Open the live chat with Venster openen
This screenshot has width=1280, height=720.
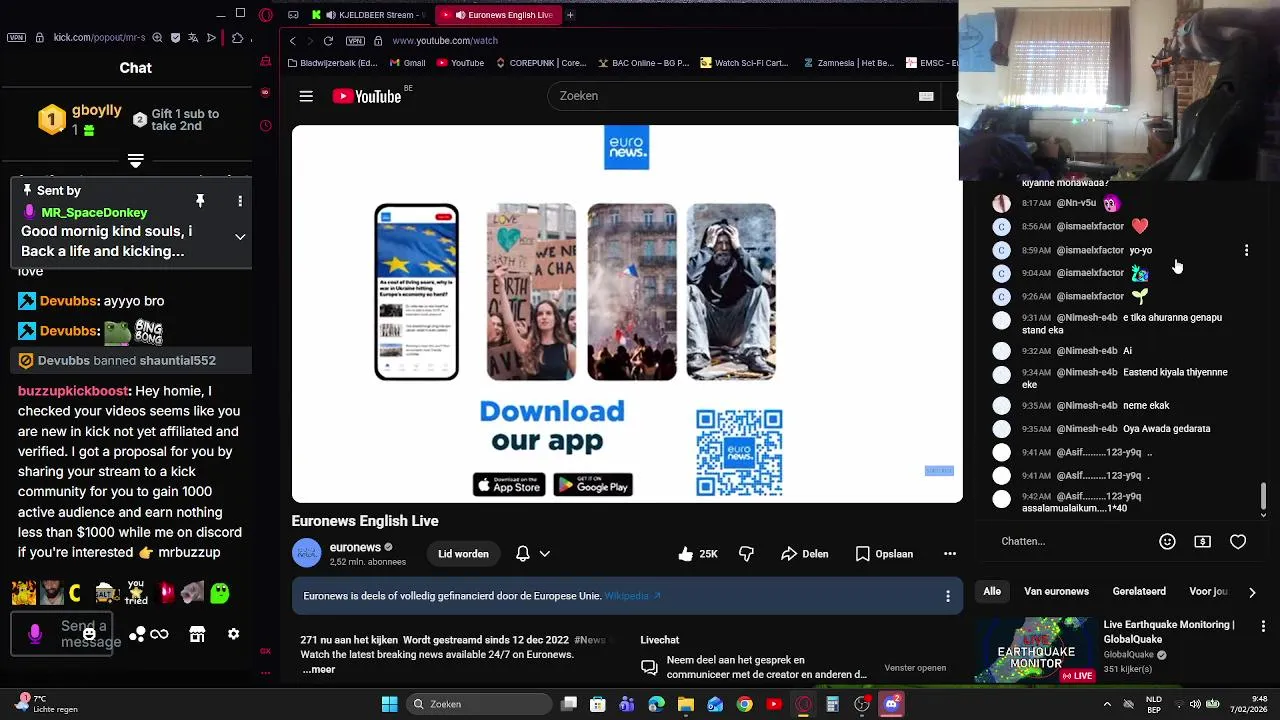pyautogui.click(x=915, y=668)
